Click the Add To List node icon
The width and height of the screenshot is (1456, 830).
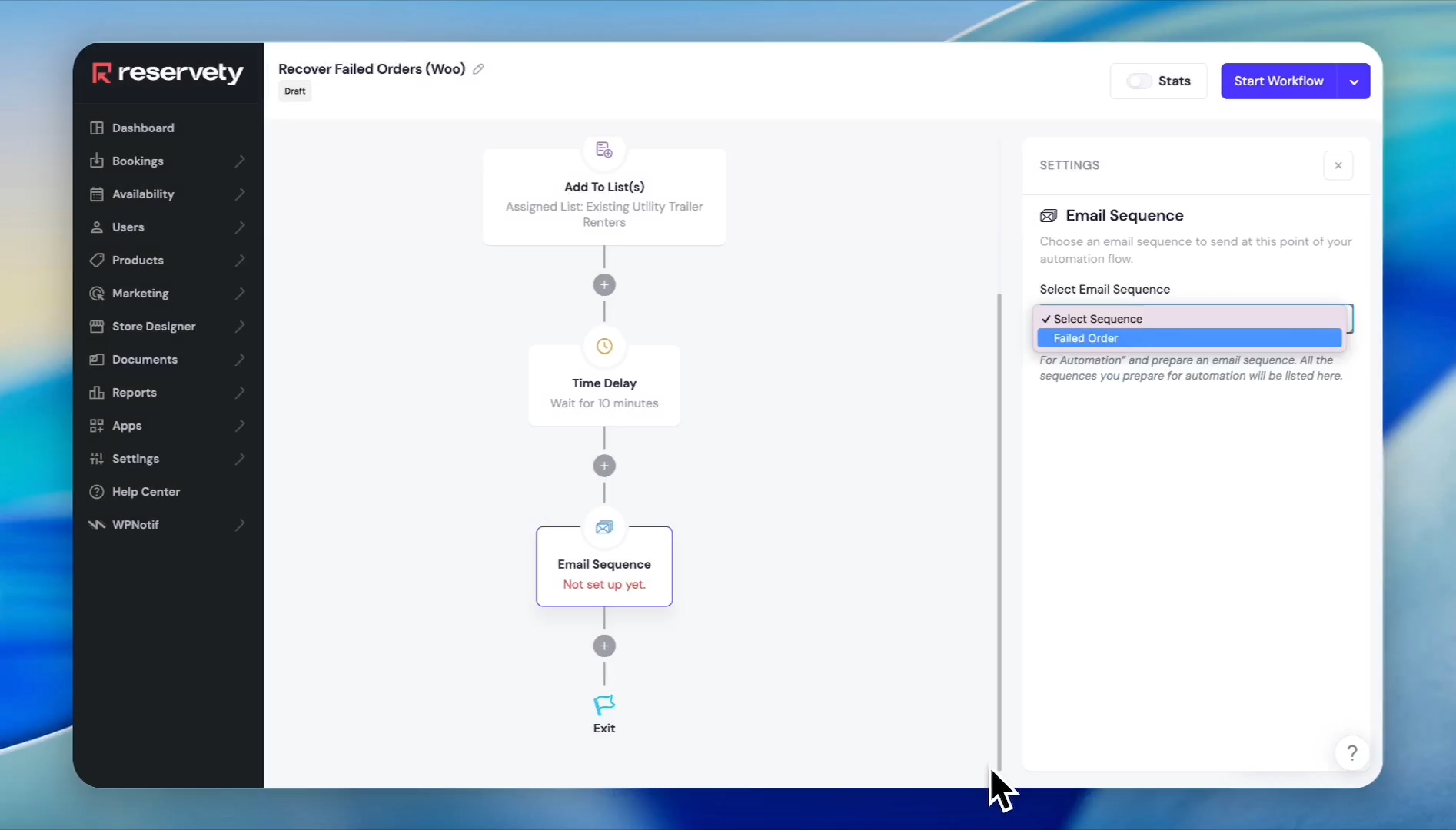point(604,150)
